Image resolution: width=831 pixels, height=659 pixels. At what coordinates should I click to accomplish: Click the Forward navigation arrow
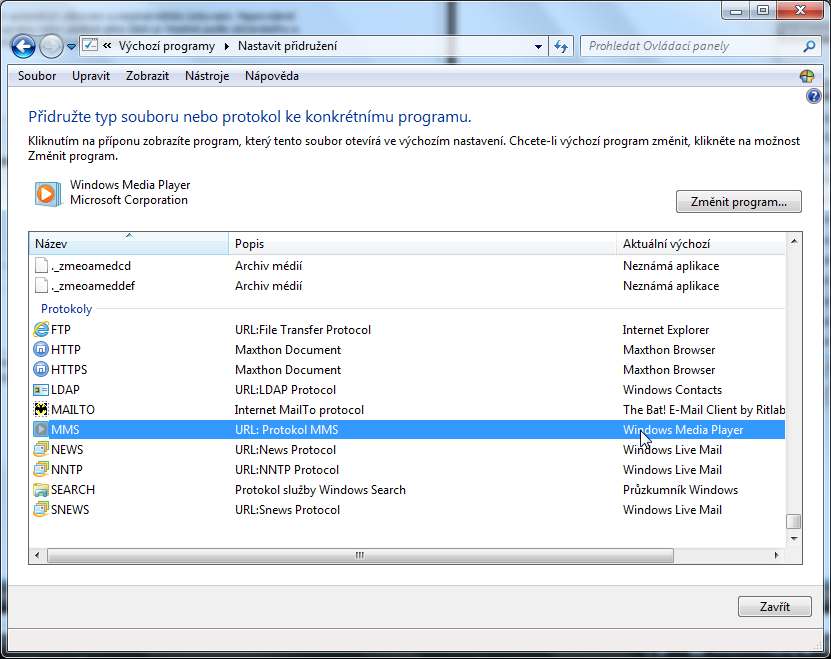[51, 47]
